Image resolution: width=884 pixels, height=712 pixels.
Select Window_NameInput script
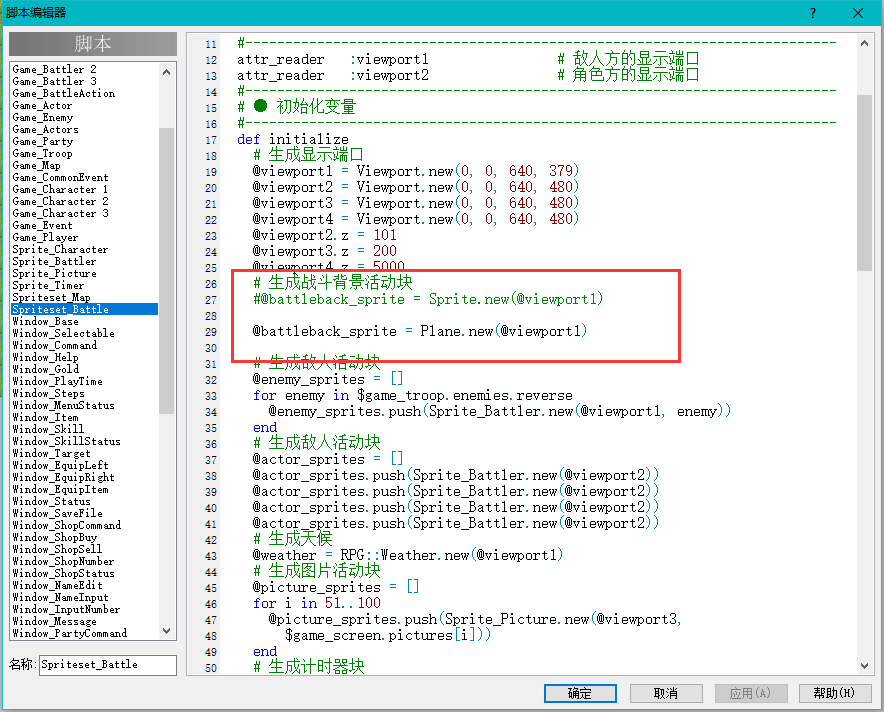(60, 597)
